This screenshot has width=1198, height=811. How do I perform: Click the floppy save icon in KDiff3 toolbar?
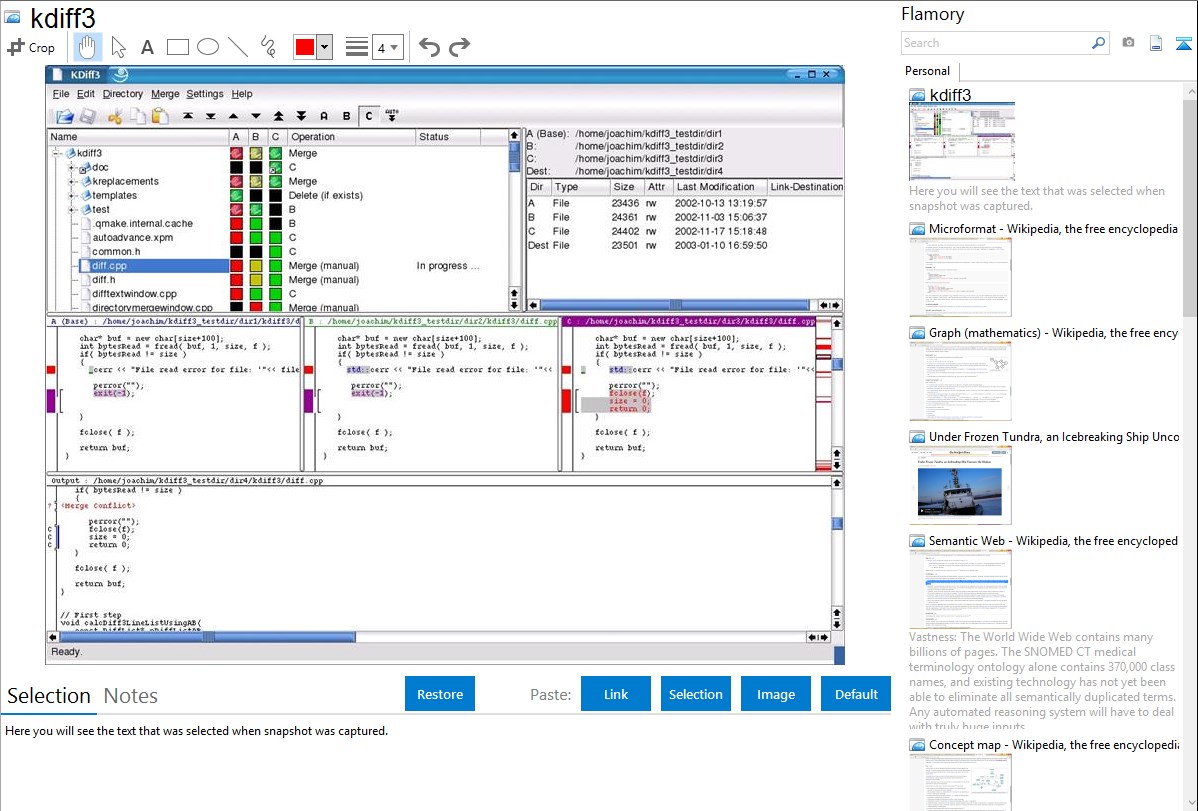coord(88,116)
